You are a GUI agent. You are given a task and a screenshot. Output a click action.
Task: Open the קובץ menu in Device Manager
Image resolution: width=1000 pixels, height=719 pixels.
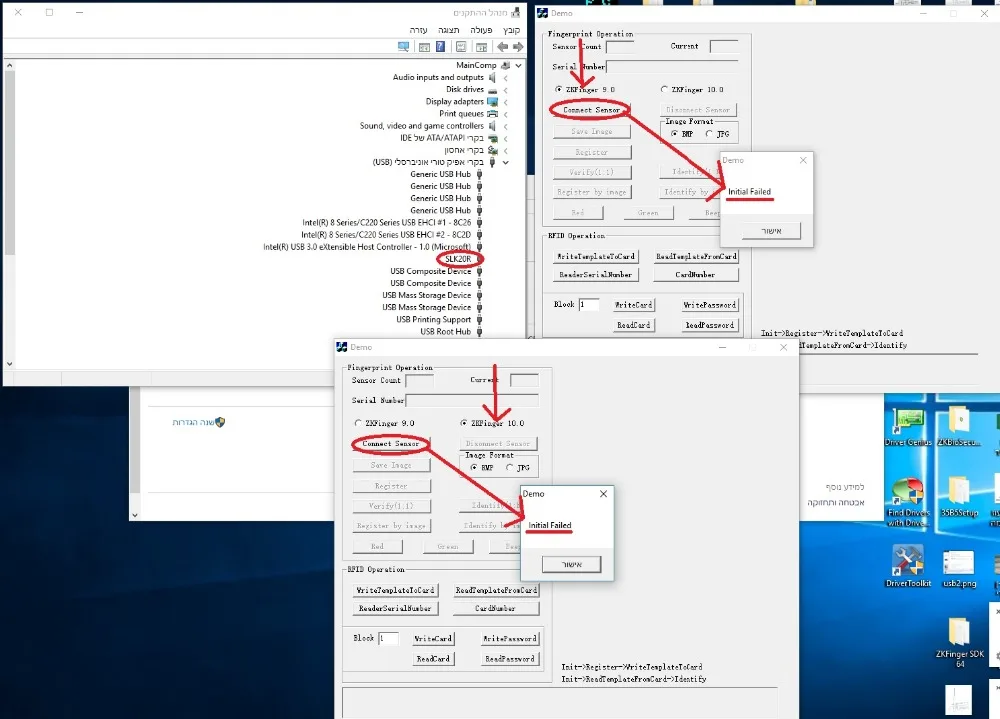[511, 30]
